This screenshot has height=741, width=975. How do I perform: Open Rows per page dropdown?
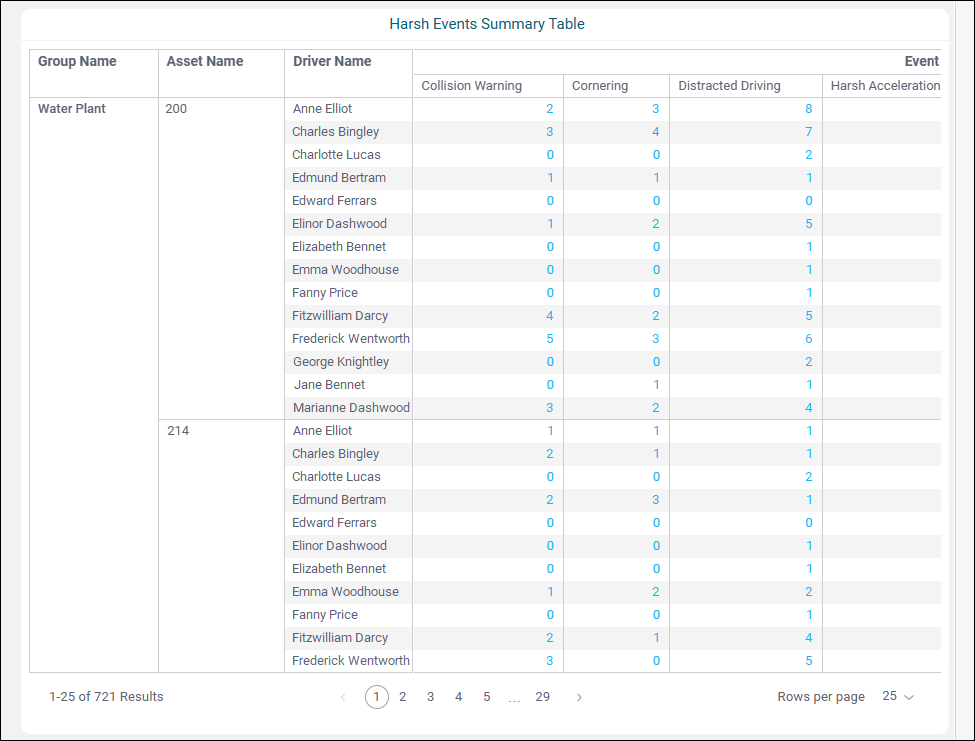coord(898,696)
